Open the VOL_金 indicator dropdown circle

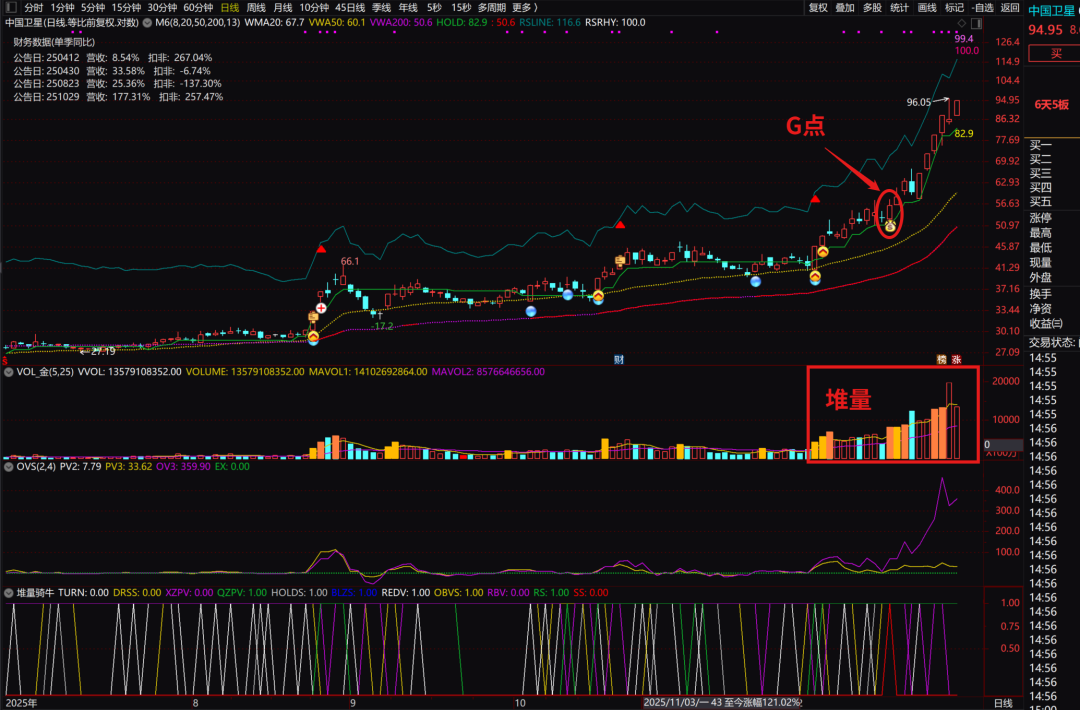tap(9, 372)
